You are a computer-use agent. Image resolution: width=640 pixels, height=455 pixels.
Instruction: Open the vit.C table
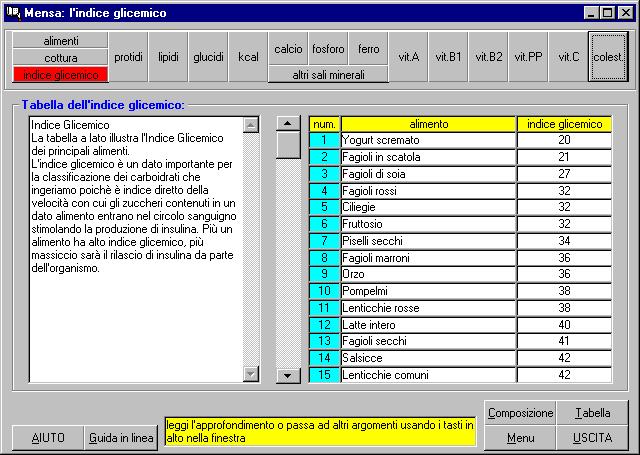click(568, 57)
